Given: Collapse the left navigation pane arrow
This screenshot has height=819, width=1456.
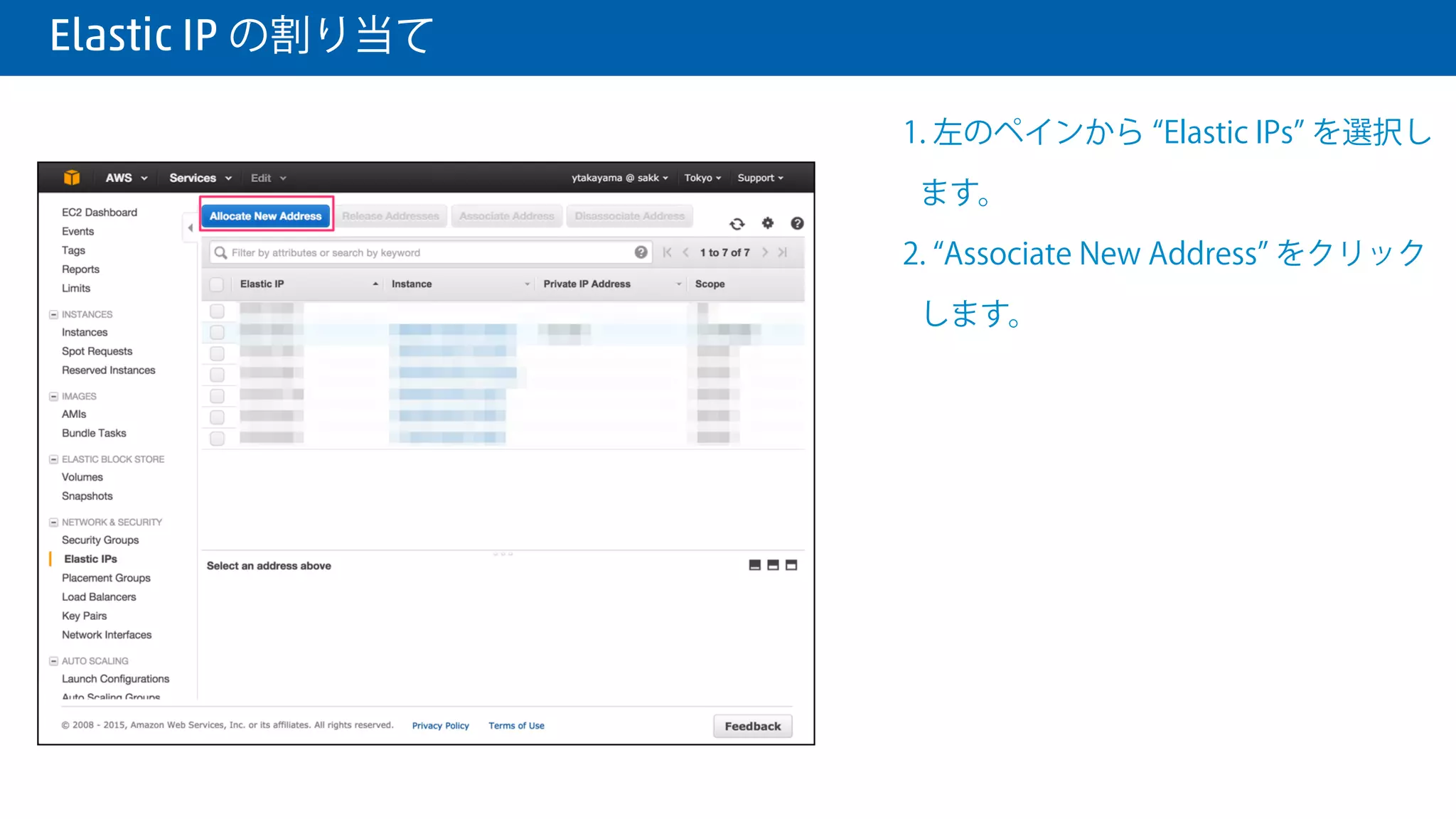Looking at the screenshot, I should 190,227.
